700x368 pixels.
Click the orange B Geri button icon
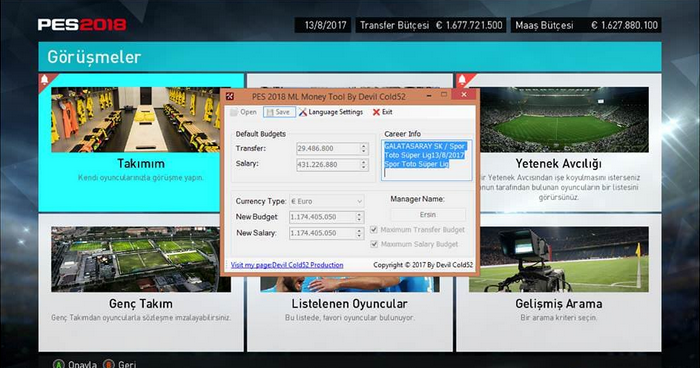(109, 364)
